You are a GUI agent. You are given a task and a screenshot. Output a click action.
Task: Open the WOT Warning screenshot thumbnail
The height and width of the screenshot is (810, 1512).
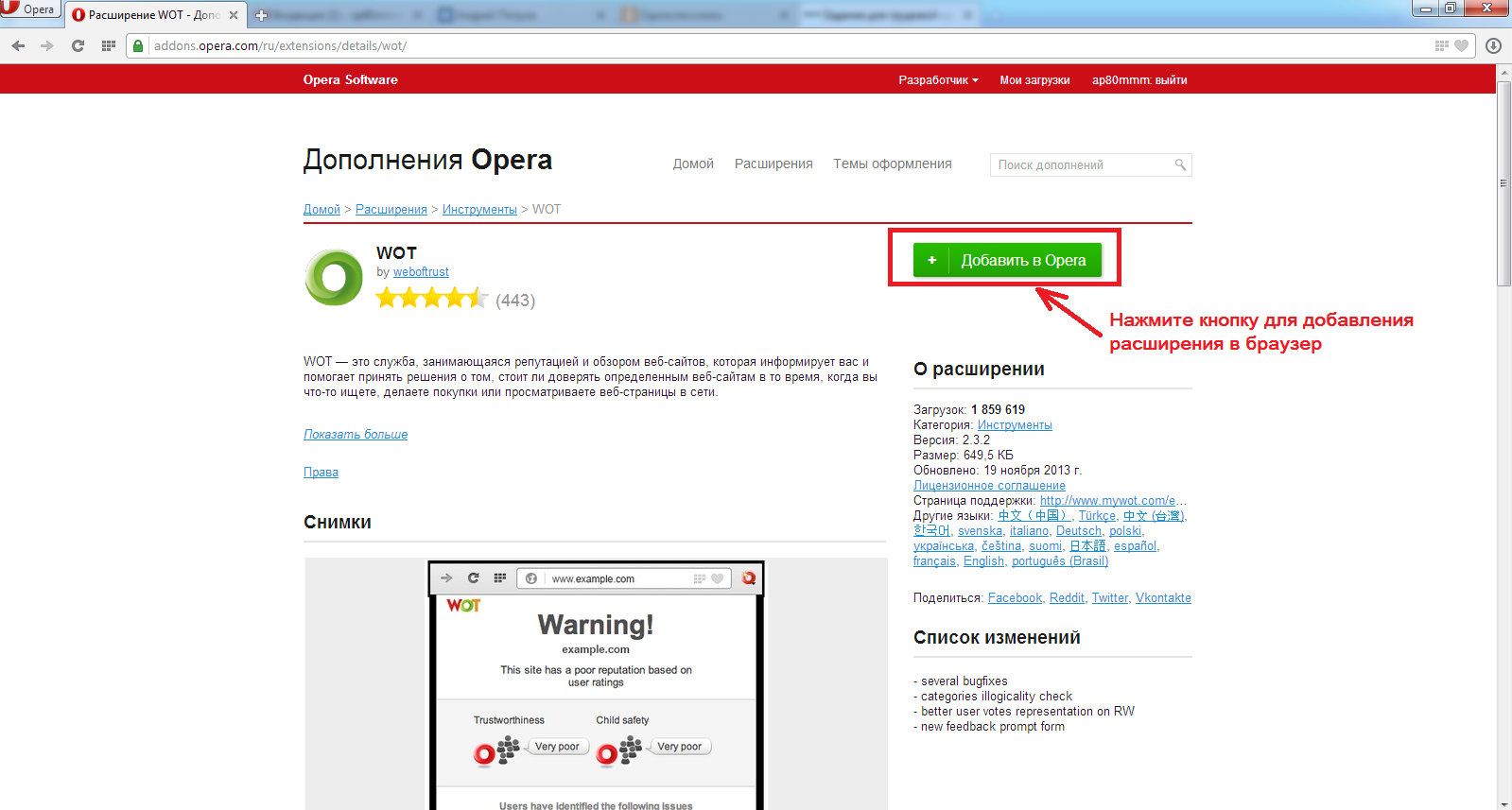pyautogui.click(x=596, y=685)
